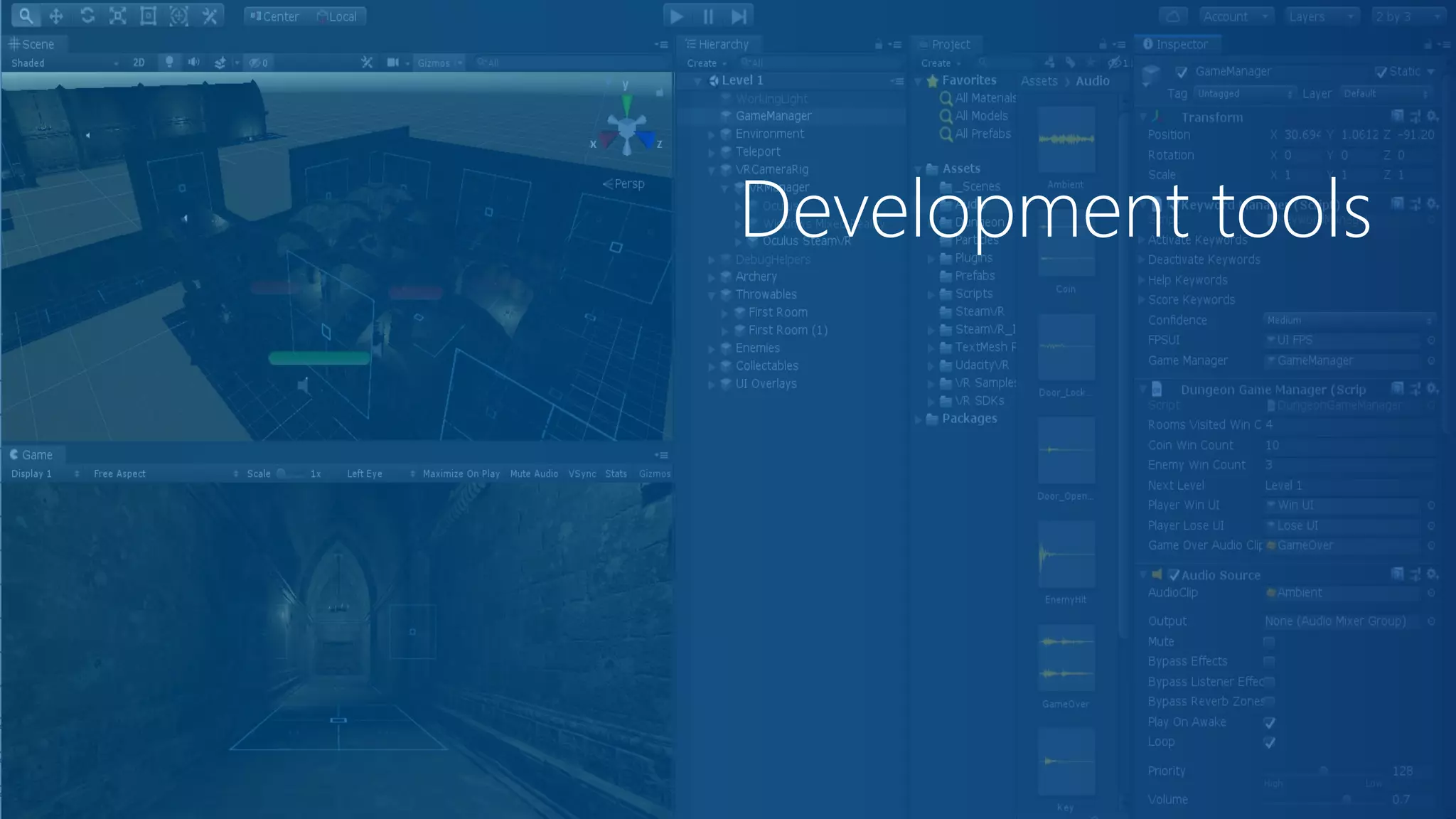Select the Rotate tool

87,16
